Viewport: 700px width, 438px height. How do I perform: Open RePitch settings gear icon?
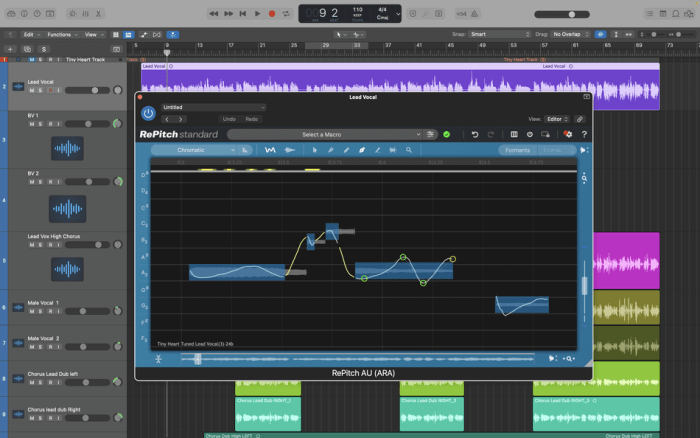[x=568, y=134]
